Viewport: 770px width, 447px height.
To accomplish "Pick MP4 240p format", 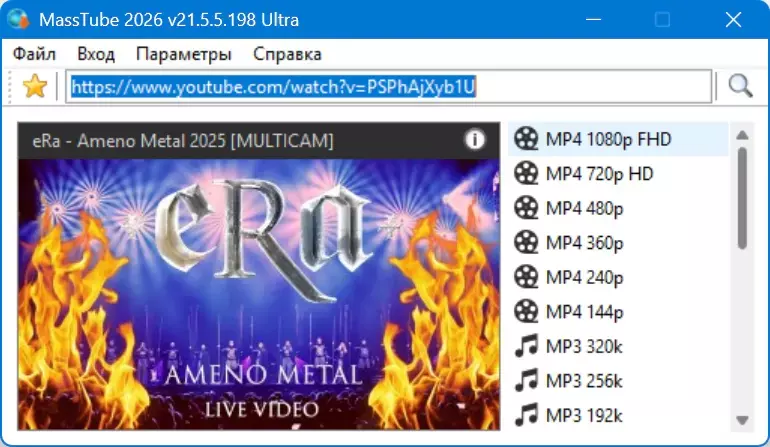I will pos(618,277).
